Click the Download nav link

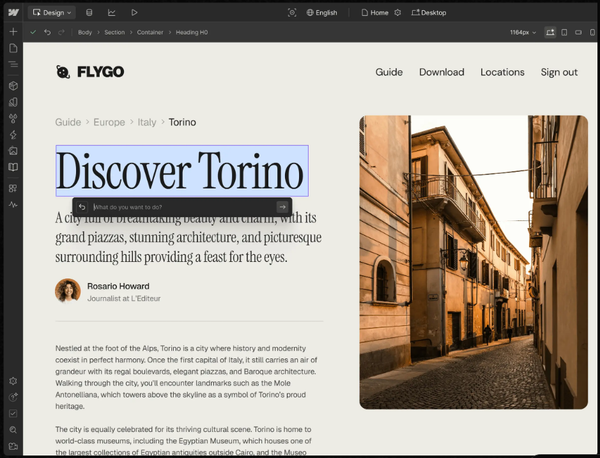(x=442, y=72)
